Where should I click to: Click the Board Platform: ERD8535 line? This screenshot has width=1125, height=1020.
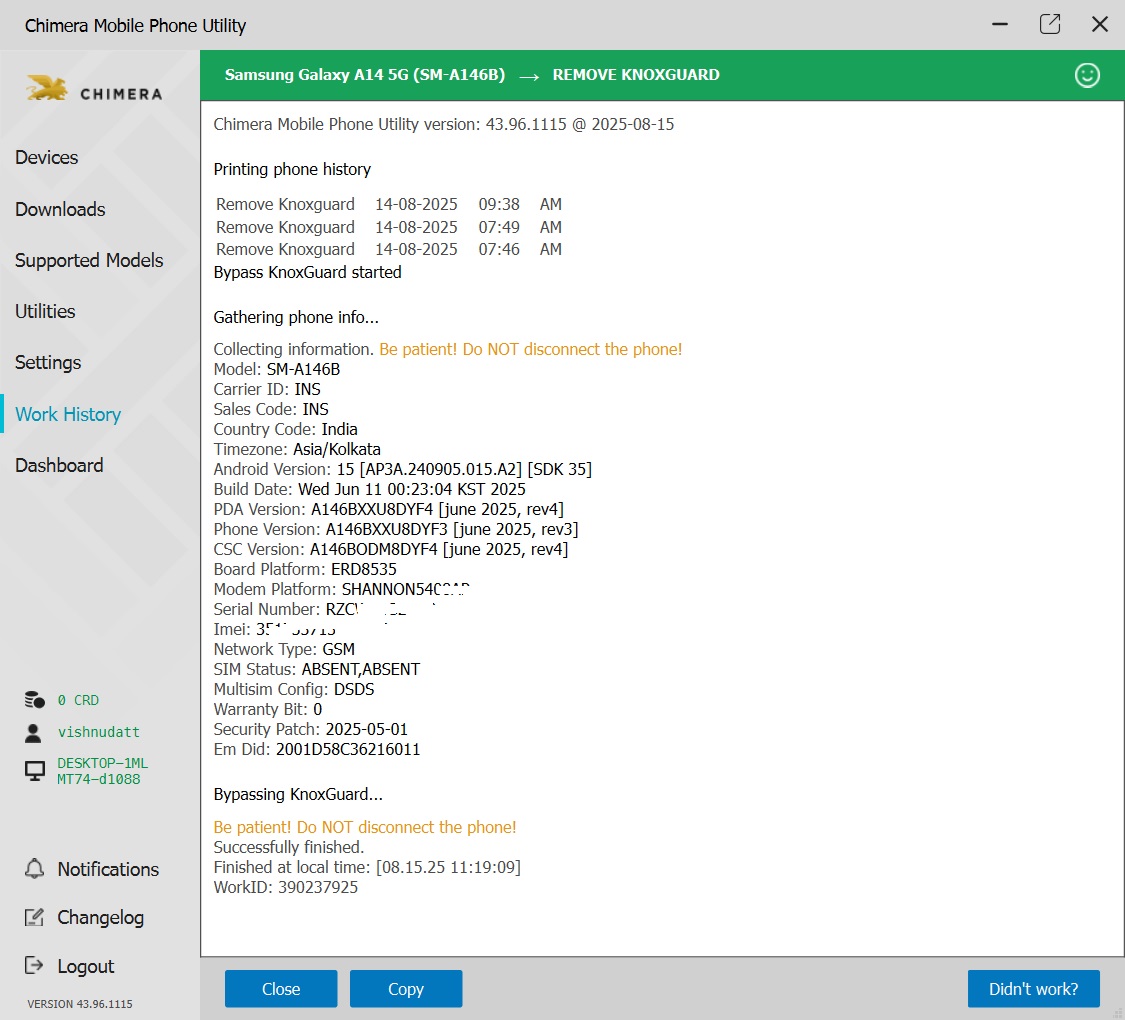[x=304, y=569]
